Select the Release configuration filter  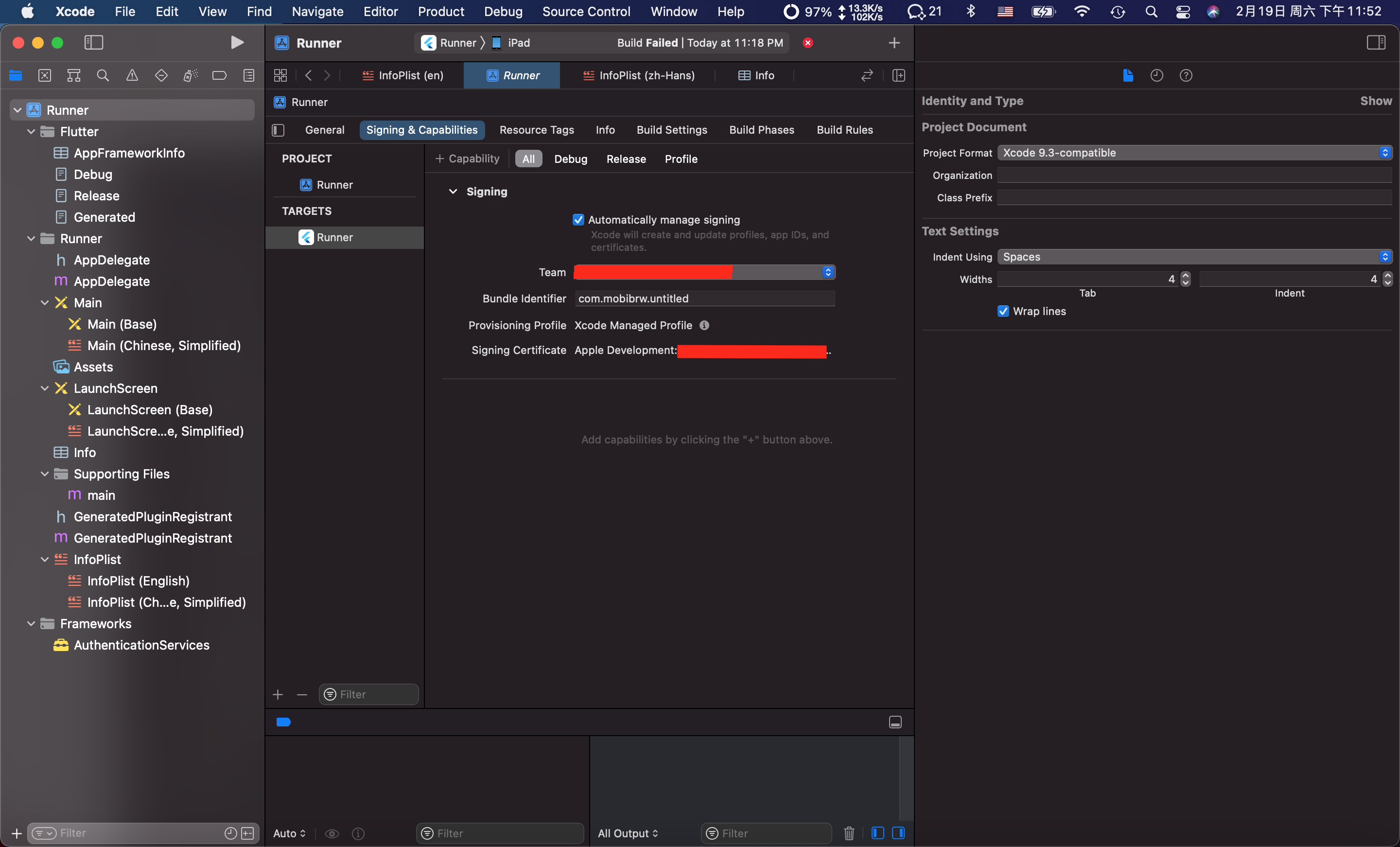click(x=626, y=159)
